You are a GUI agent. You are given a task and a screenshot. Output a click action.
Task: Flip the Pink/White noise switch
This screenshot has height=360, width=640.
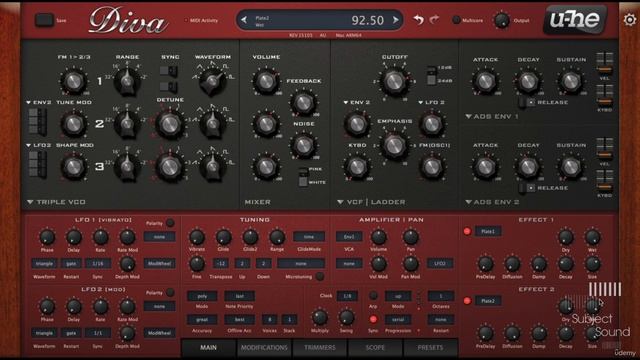coord(303,176)
